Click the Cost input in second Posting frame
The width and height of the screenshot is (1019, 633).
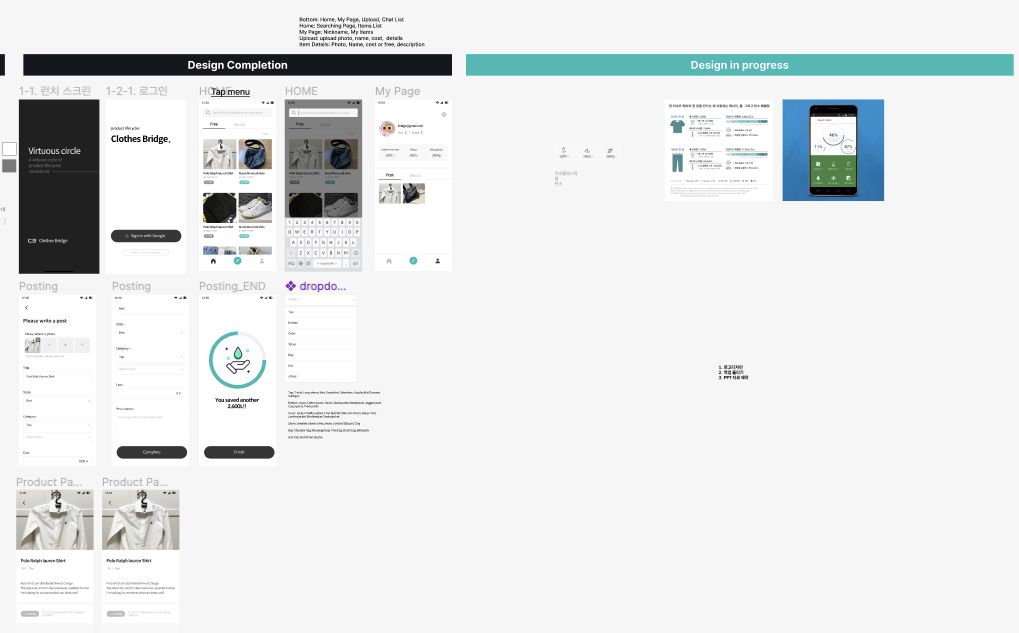[x=150, y=393]
